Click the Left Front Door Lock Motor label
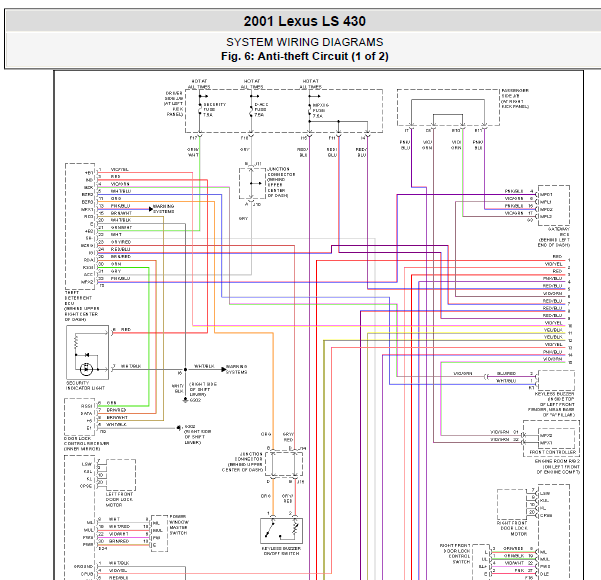Viewport: 601px width, 580px height. pos(119,499)
